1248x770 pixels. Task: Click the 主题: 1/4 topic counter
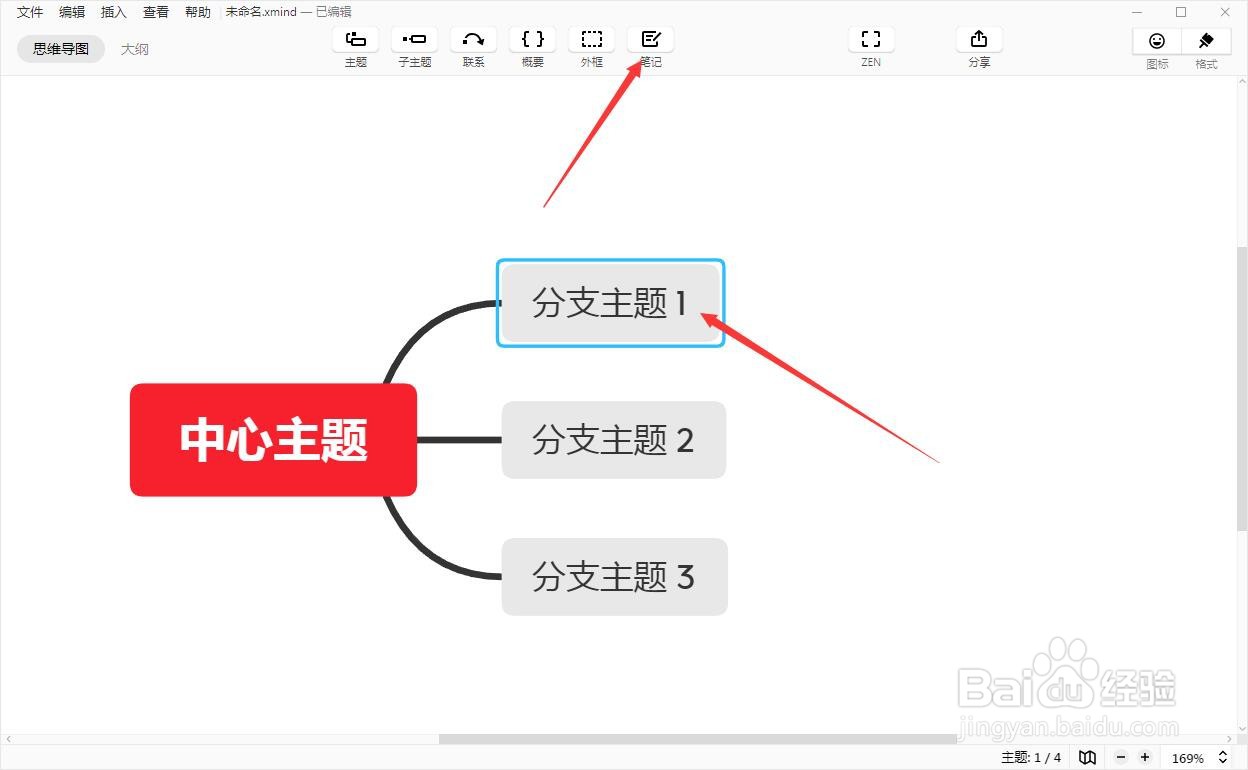pos(1032,757)
